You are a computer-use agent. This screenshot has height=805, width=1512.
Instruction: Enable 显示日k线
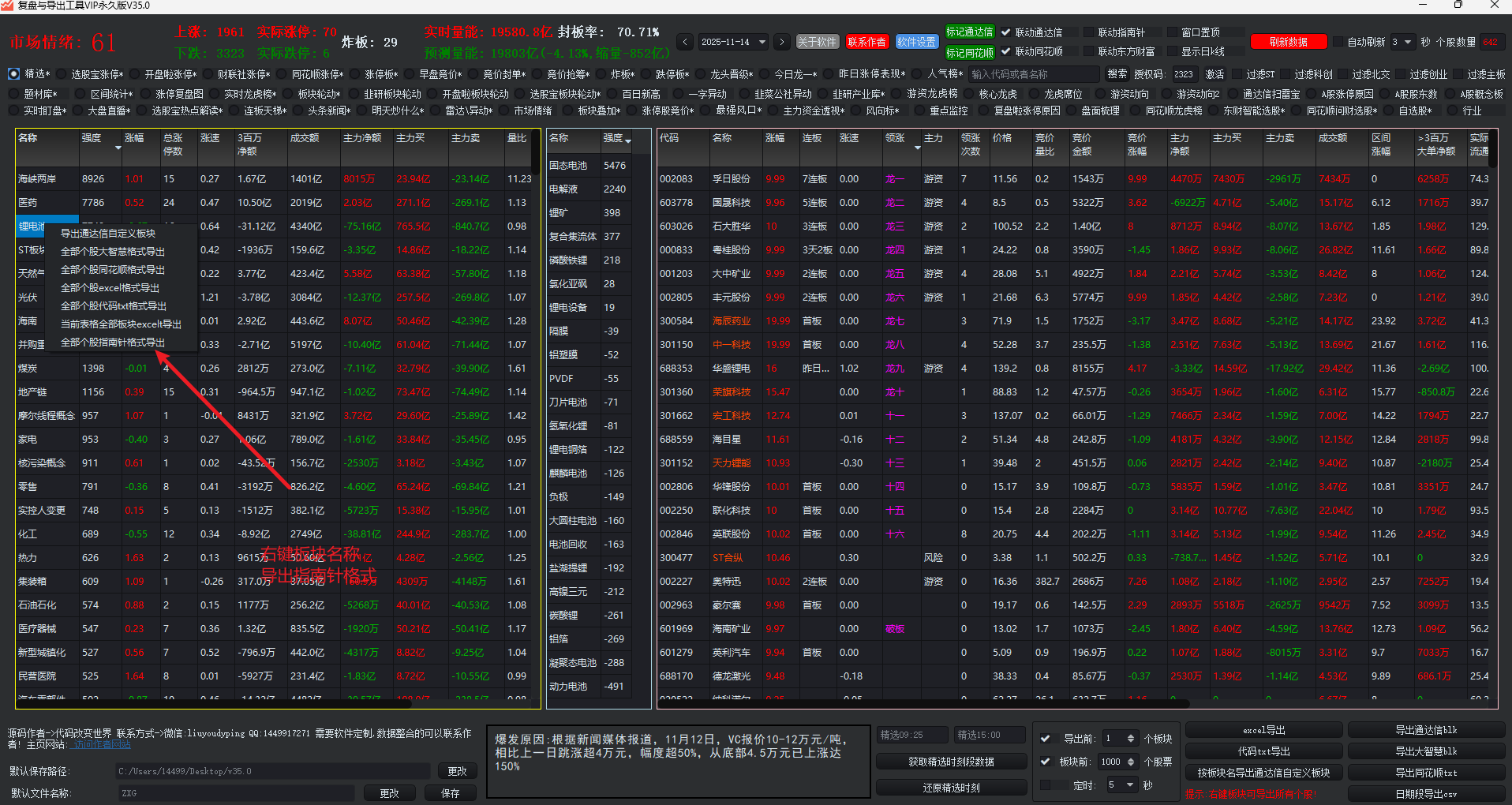click(1172, 51)
